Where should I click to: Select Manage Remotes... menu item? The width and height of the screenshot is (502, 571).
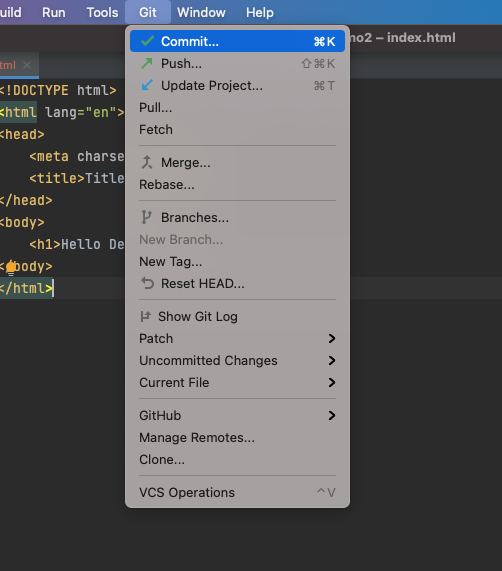(237, 437)
